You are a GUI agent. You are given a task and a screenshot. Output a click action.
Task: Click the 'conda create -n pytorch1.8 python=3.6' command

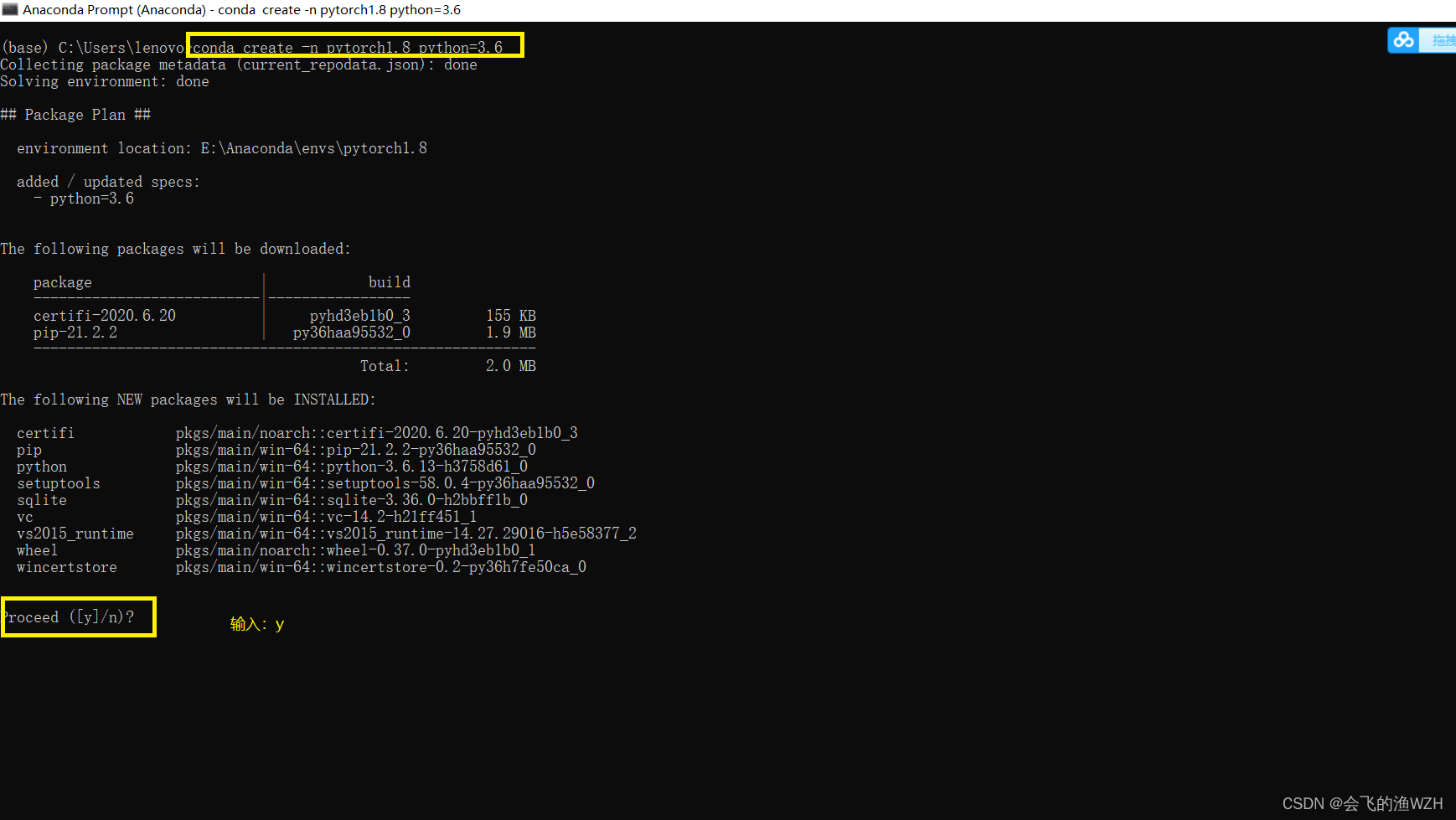click(x=348, y=48)
